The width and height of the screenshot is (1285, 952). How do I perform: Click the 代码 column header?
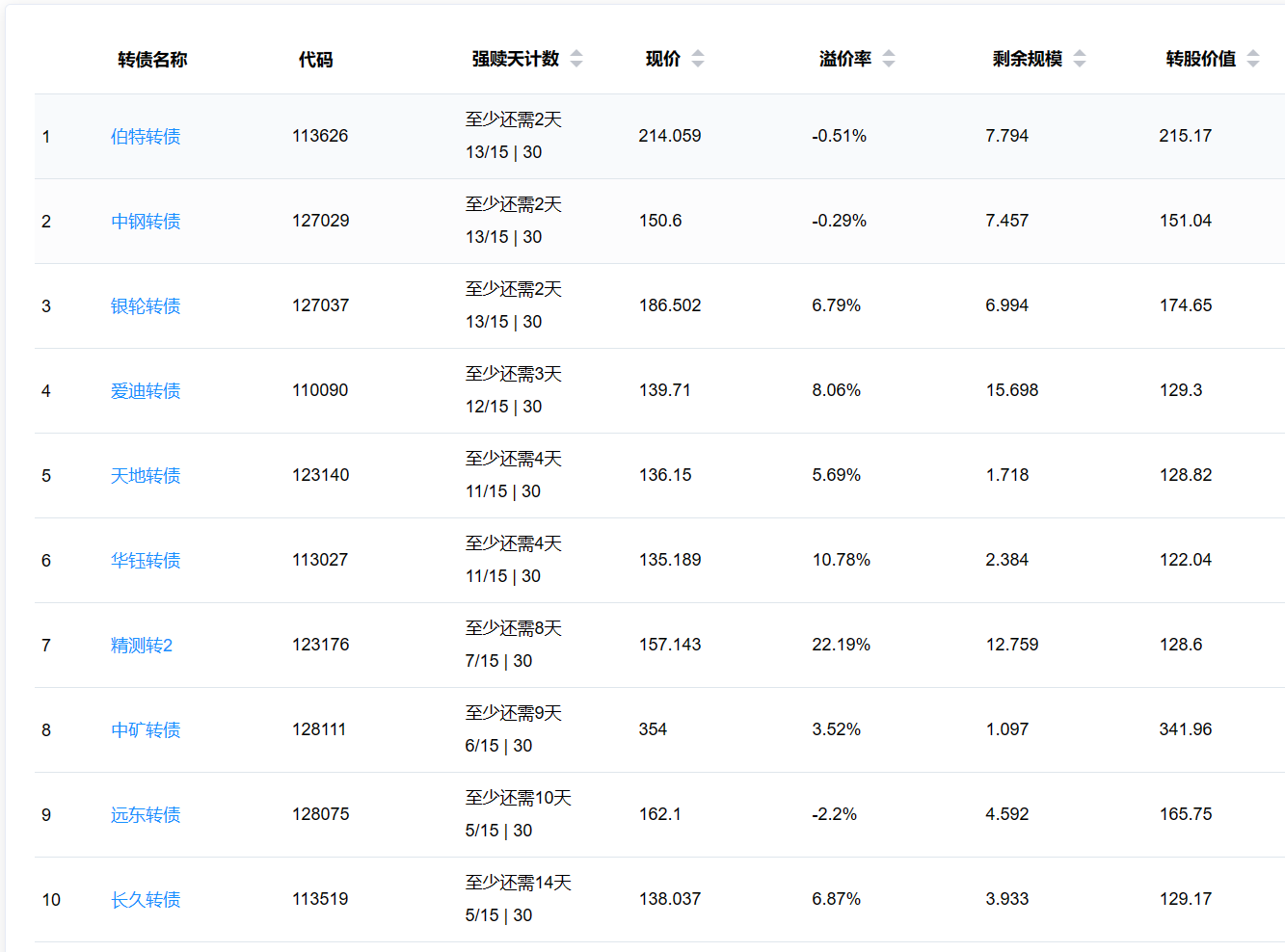click(315, 60)
